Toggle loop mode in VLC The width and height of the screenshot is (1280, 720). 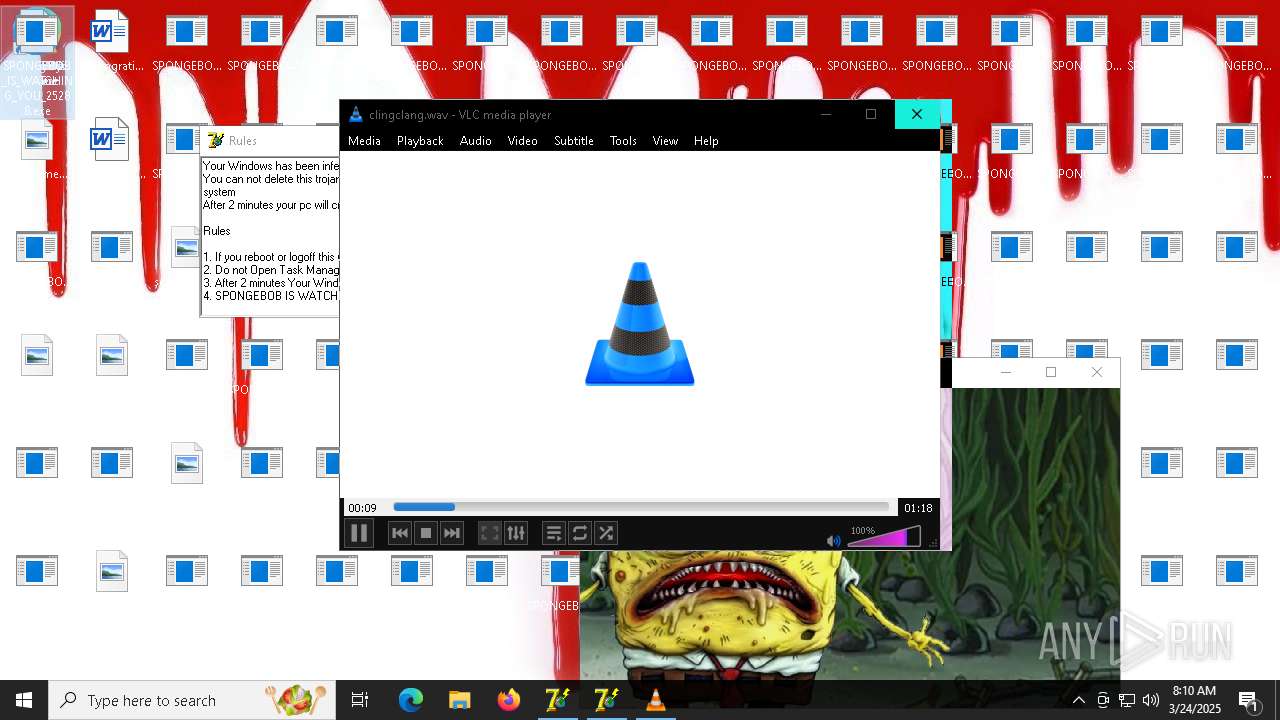[580, 534]
